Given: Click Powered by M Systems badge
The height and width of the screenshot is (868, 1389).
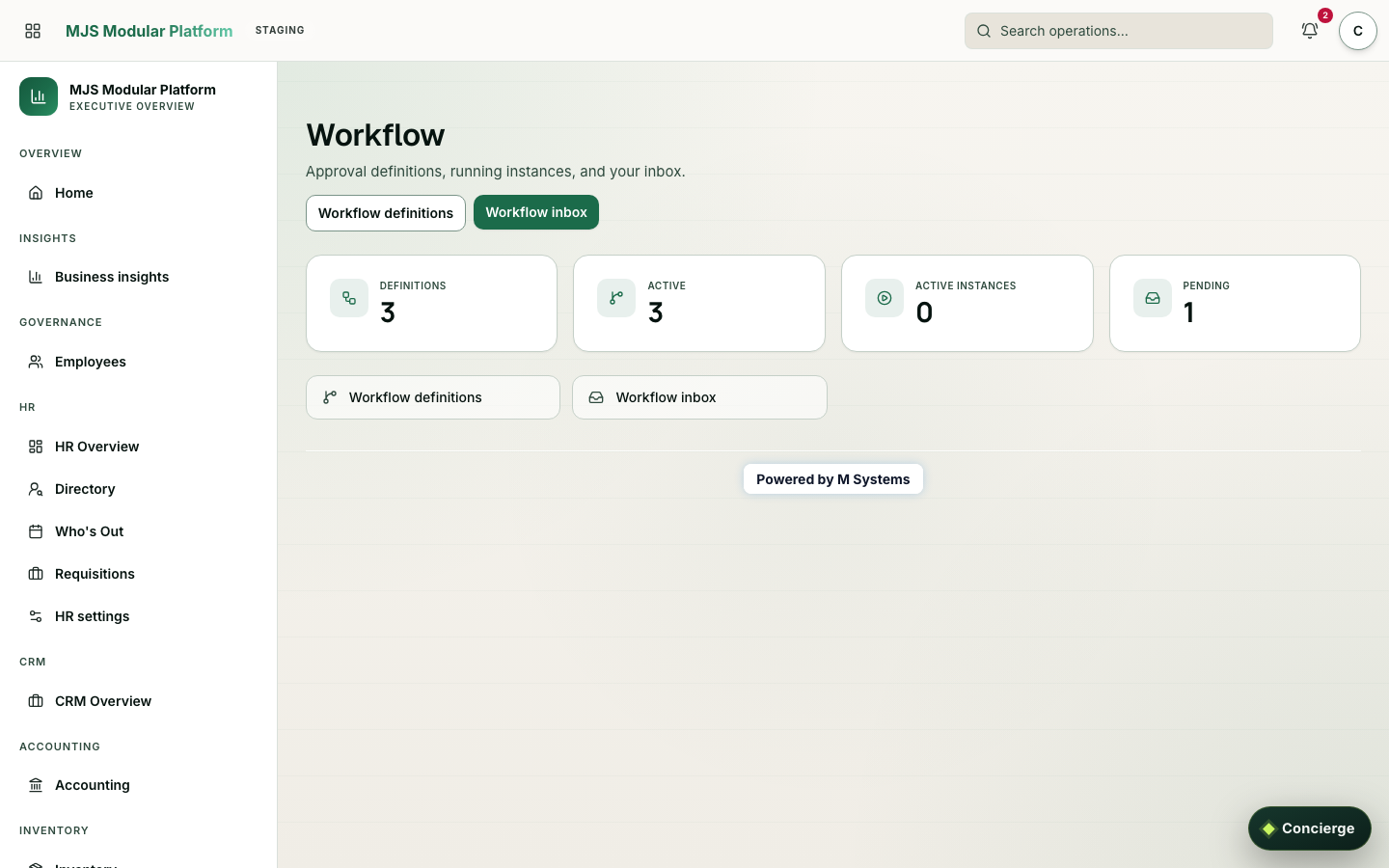Looking at the screenshot, I should [x=833, y=479].
